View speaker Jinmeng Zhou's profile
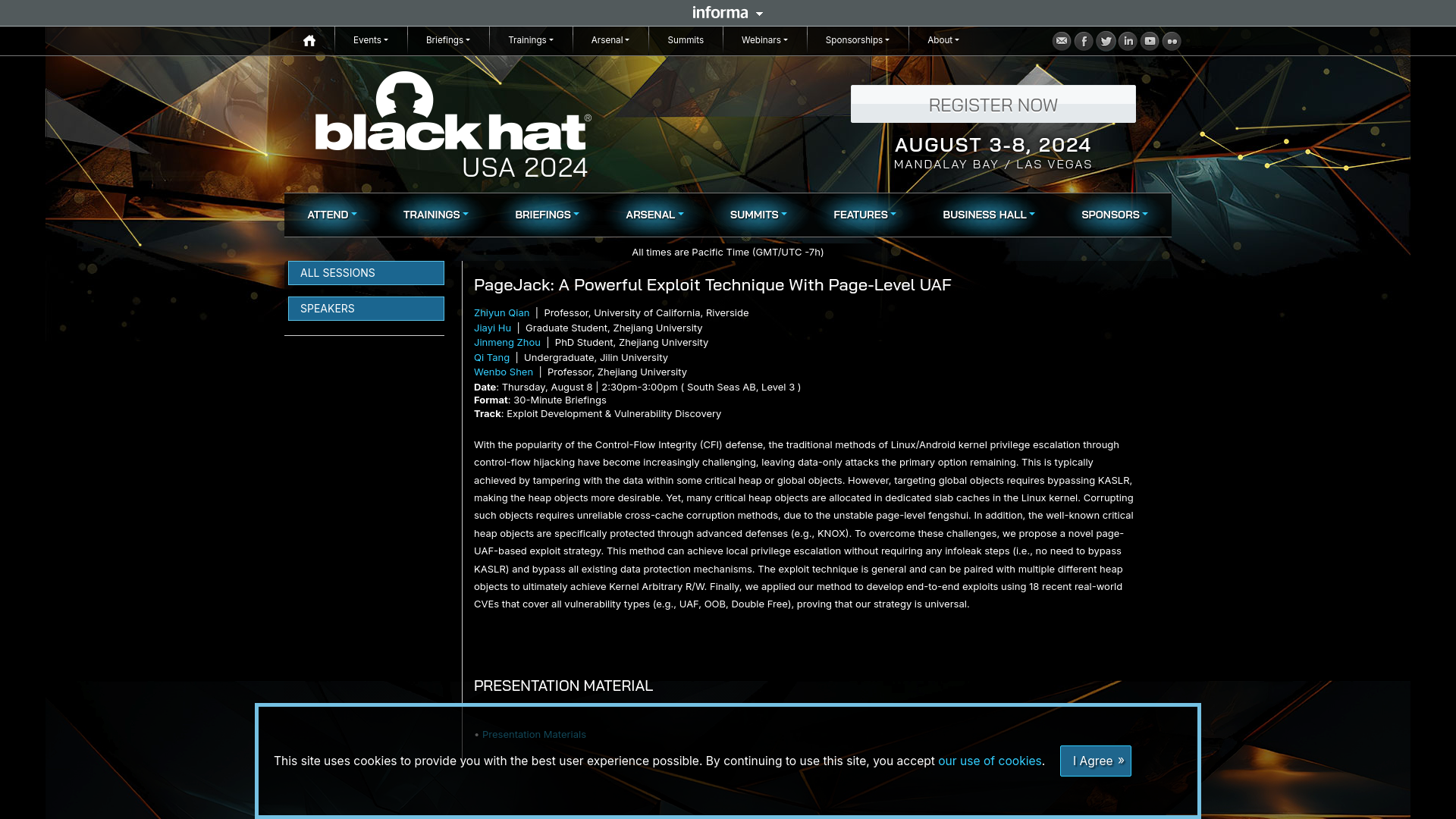 [x=507, y=343]
